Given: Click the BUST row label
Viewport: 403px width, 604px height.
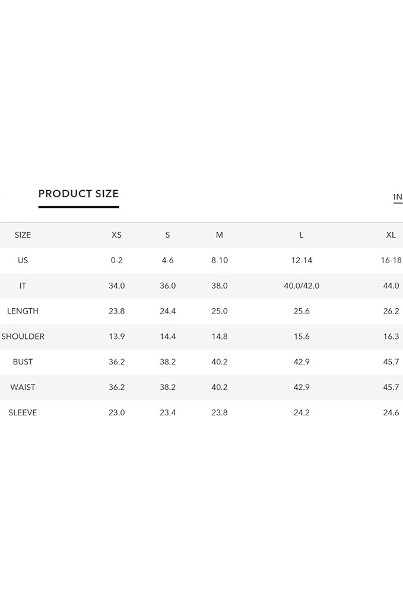Looking at the screenshot, I should pyautogui.click(x=23, y=362).
